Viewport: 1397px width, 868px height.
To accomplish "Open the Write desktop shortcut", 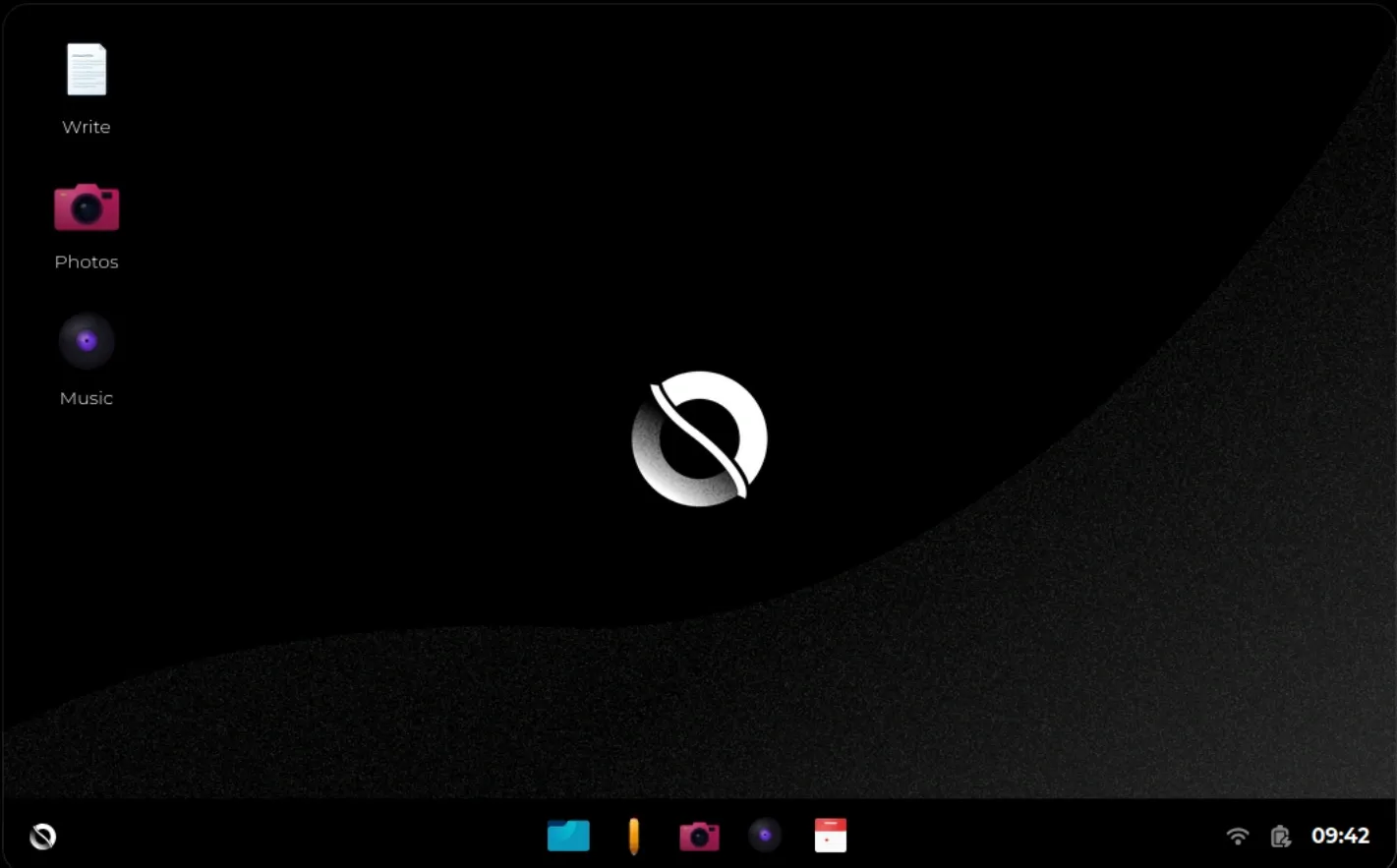I will 87,70.
